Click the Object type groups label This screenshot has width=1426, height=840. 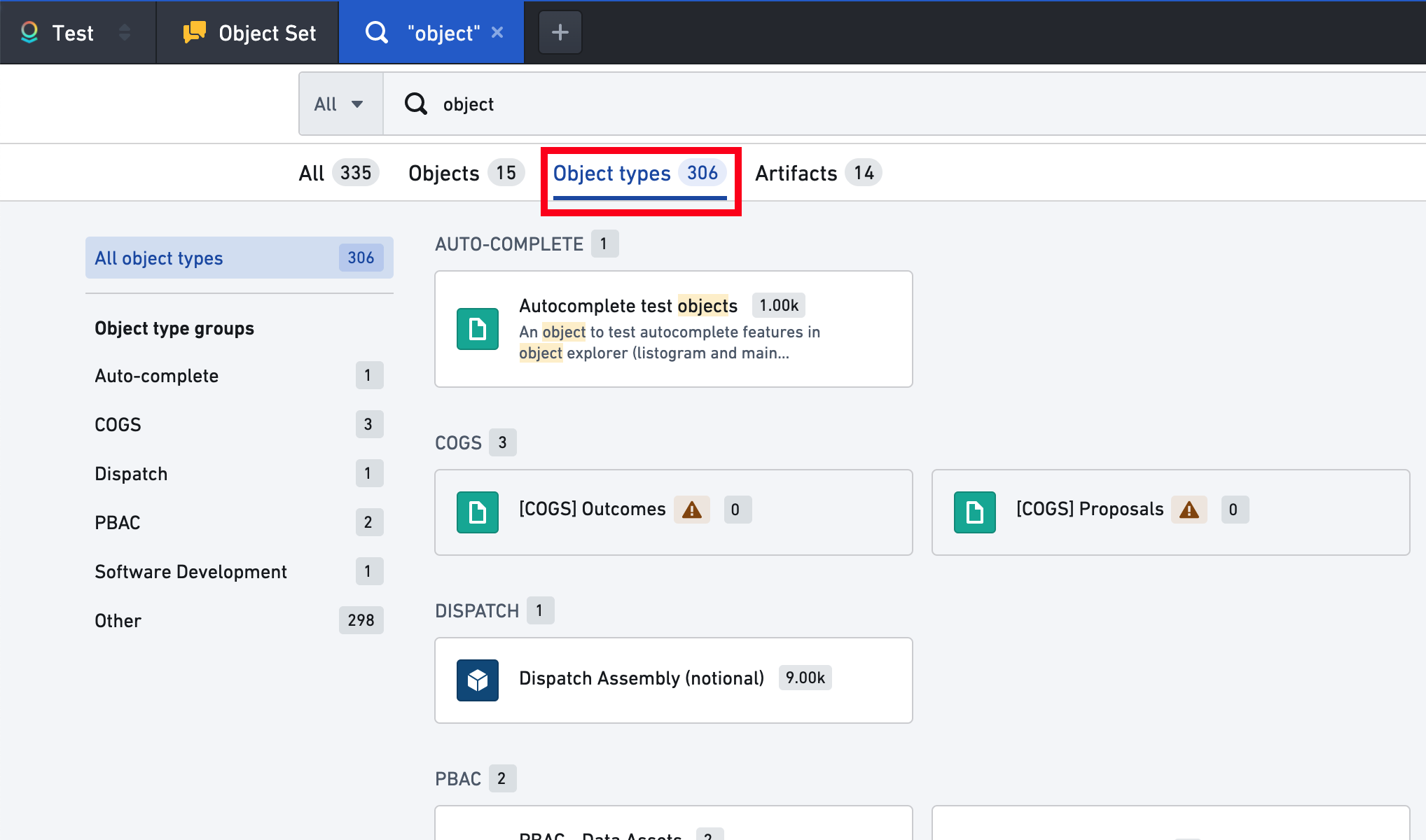174,328
